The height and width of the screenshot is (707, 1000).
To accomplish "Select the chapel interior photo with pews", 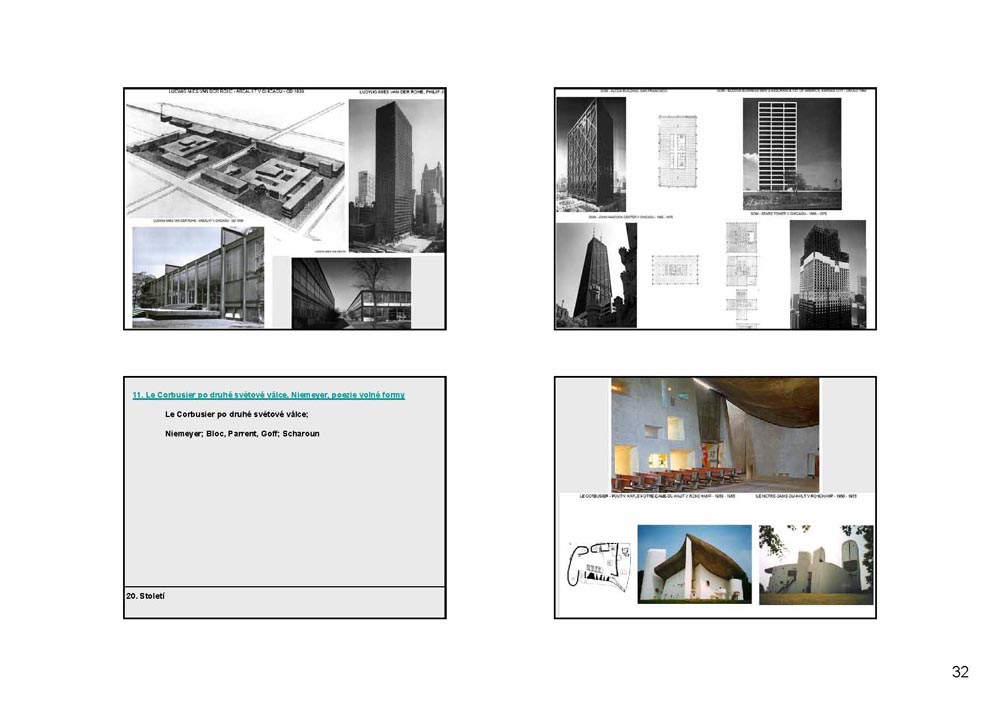I will (715, 435).
